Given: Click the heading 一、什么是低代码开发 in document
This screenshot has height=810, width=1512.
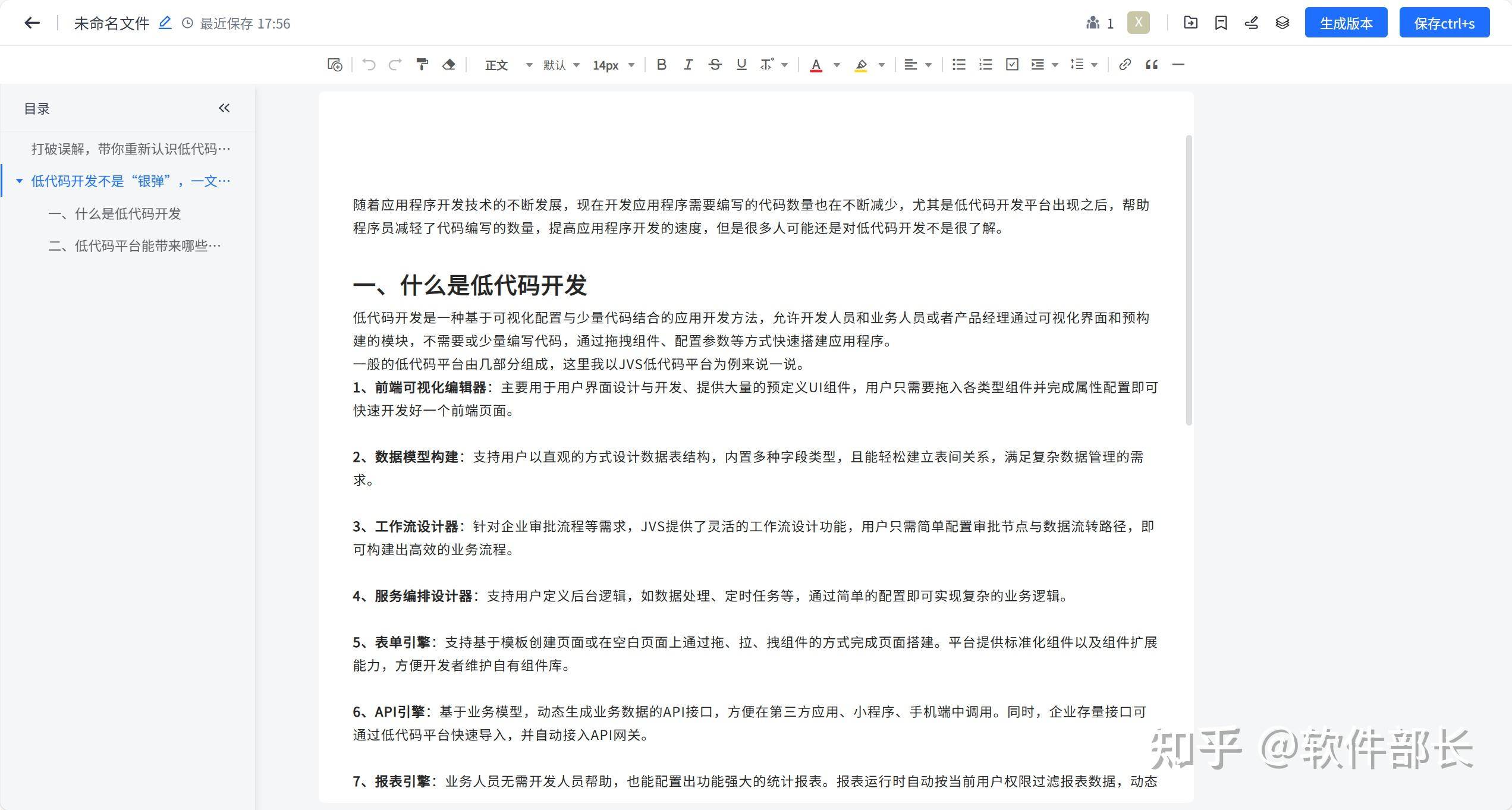Looking at the screenshot, I should (x=470, y=285).
